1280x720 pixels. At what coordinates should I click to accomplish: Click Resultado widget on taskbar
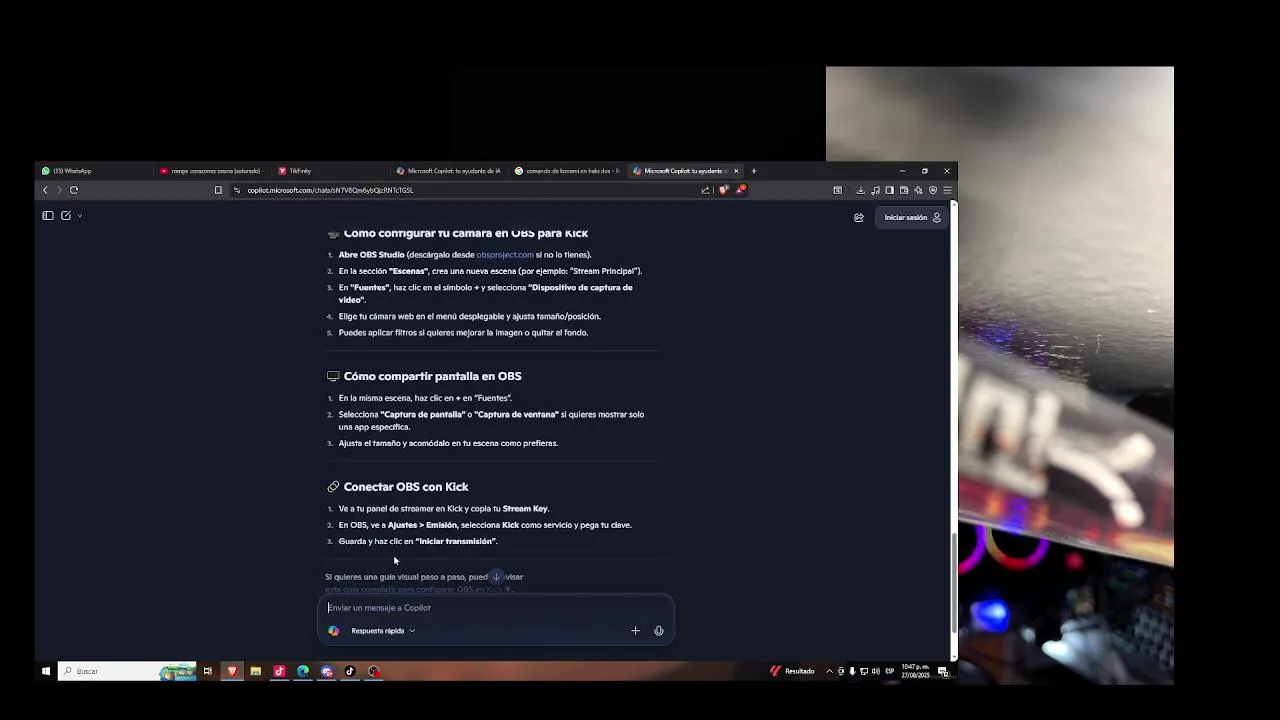coord(792,671)
